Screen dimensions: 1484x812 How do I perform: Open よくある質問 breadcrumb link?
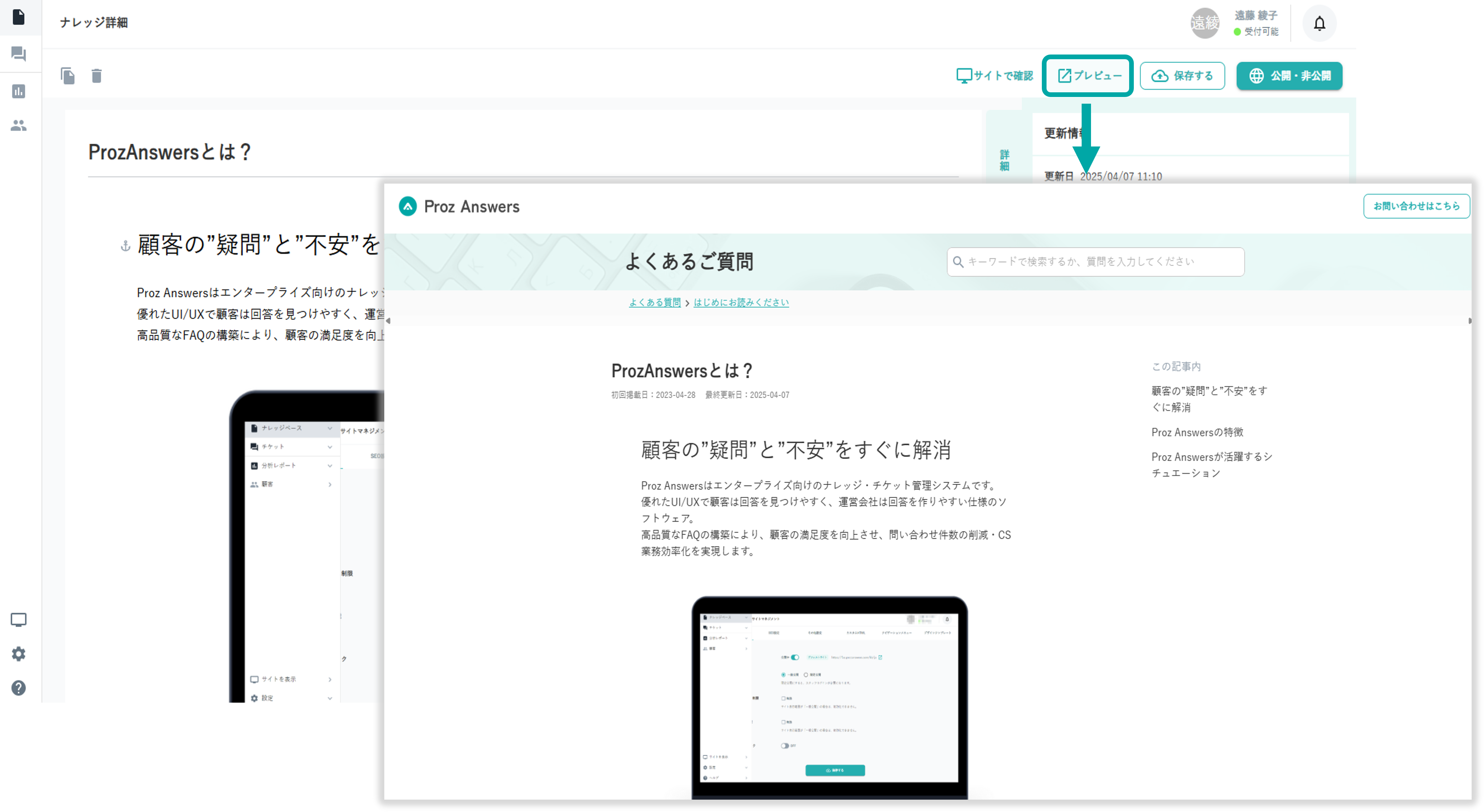click(655, 302)
